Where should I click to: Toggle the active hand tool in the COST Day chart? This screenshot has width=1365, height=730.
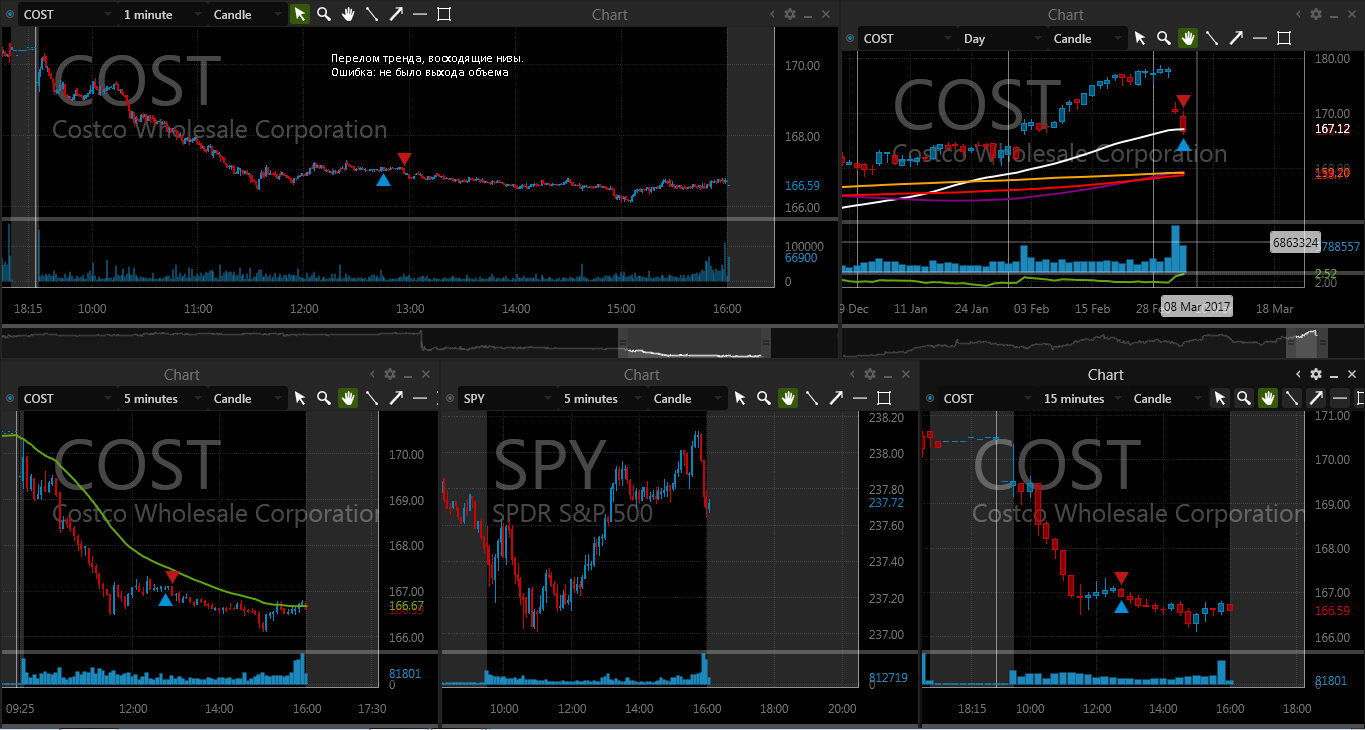tap(1188, 38)
